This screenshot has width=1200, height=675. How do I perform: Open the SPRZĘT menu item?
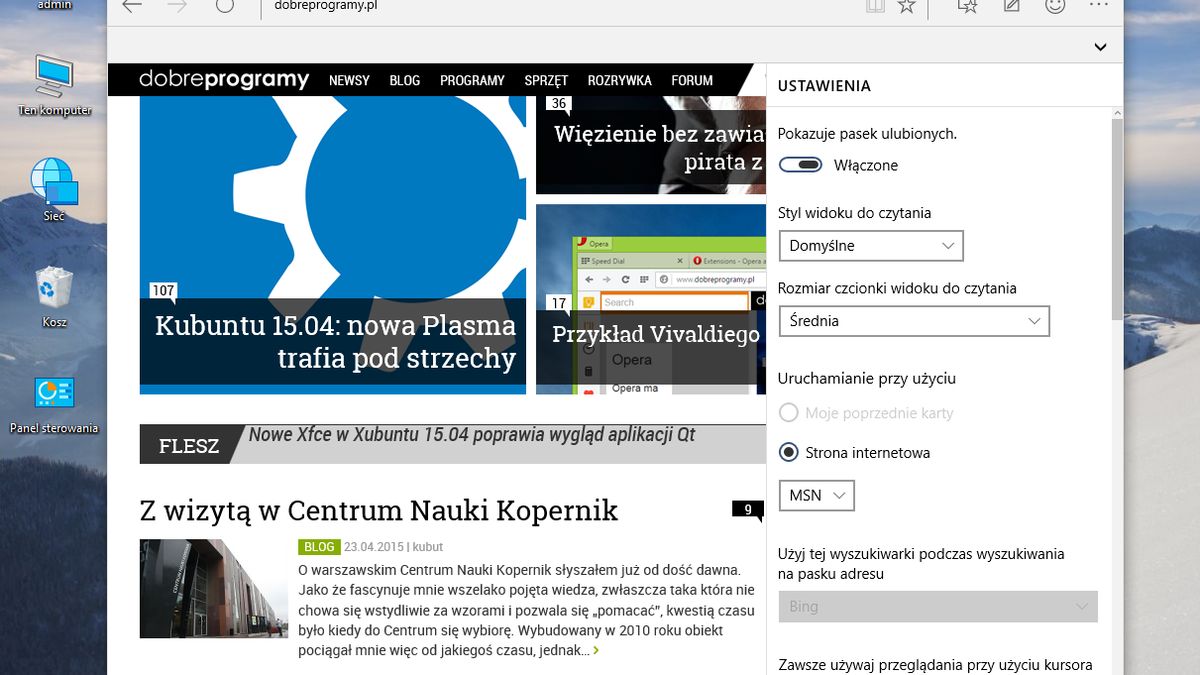[546, 80]
